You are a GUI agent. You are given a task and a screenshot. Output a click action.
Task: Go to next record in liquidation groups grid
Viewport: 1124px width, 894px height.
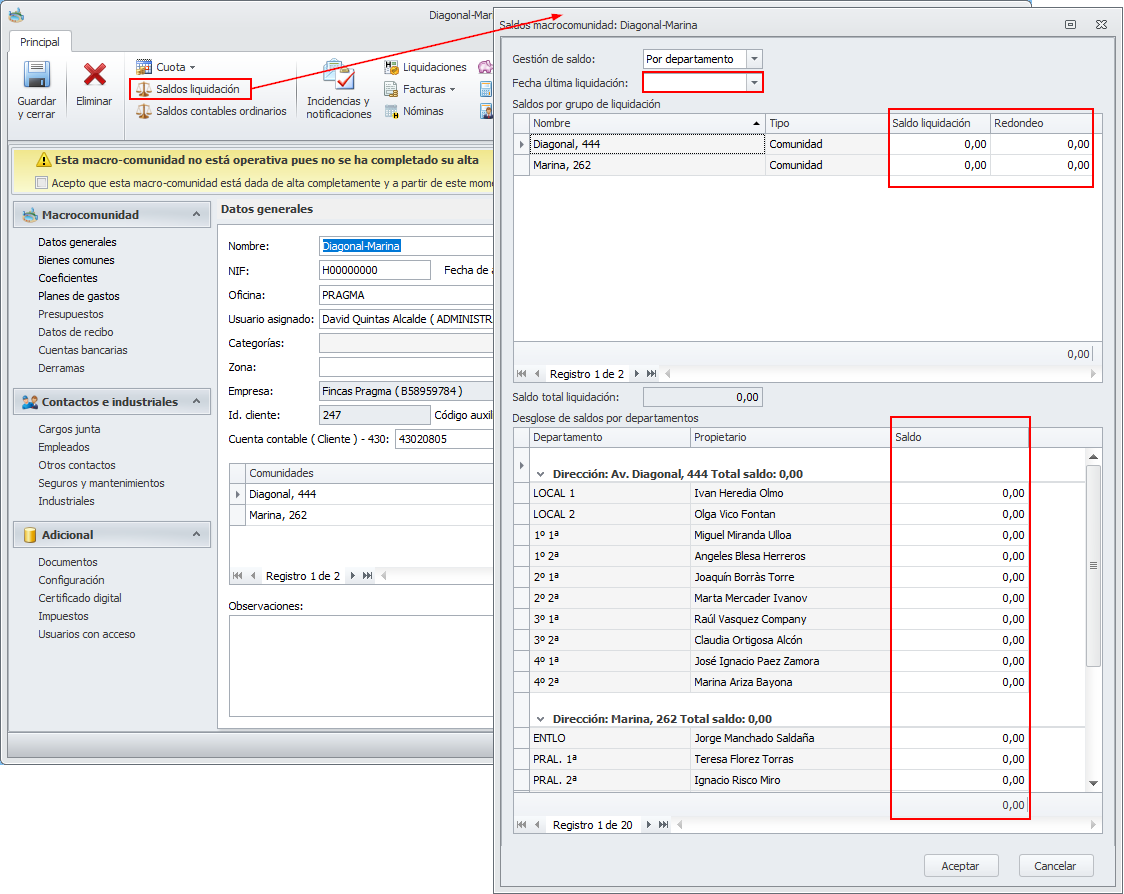coord(636,374)
